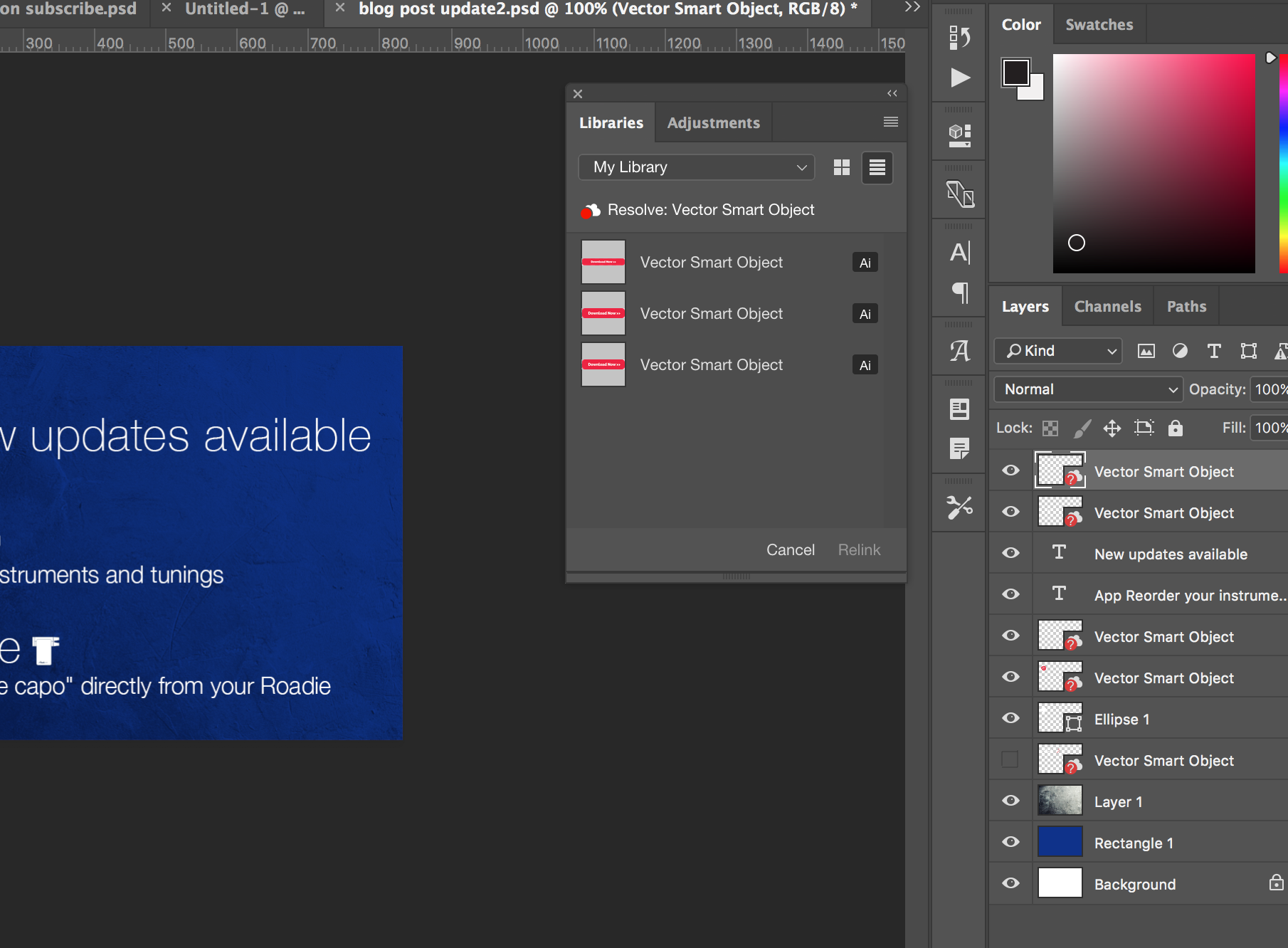Viewport: 1288px width, 948px height.
Task: Show the hidden Vector Smart Object layer
Action: (1010, 760)
